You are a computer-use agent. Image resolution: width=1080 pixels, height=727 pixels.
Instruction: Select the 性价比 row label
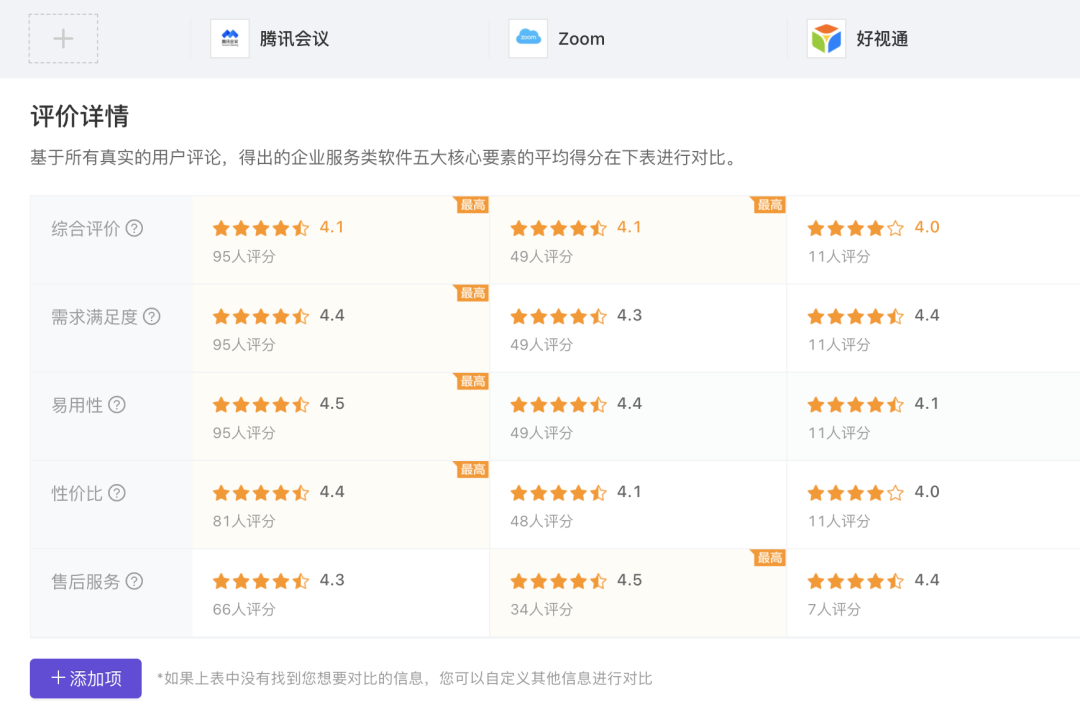tap(77, 493)
